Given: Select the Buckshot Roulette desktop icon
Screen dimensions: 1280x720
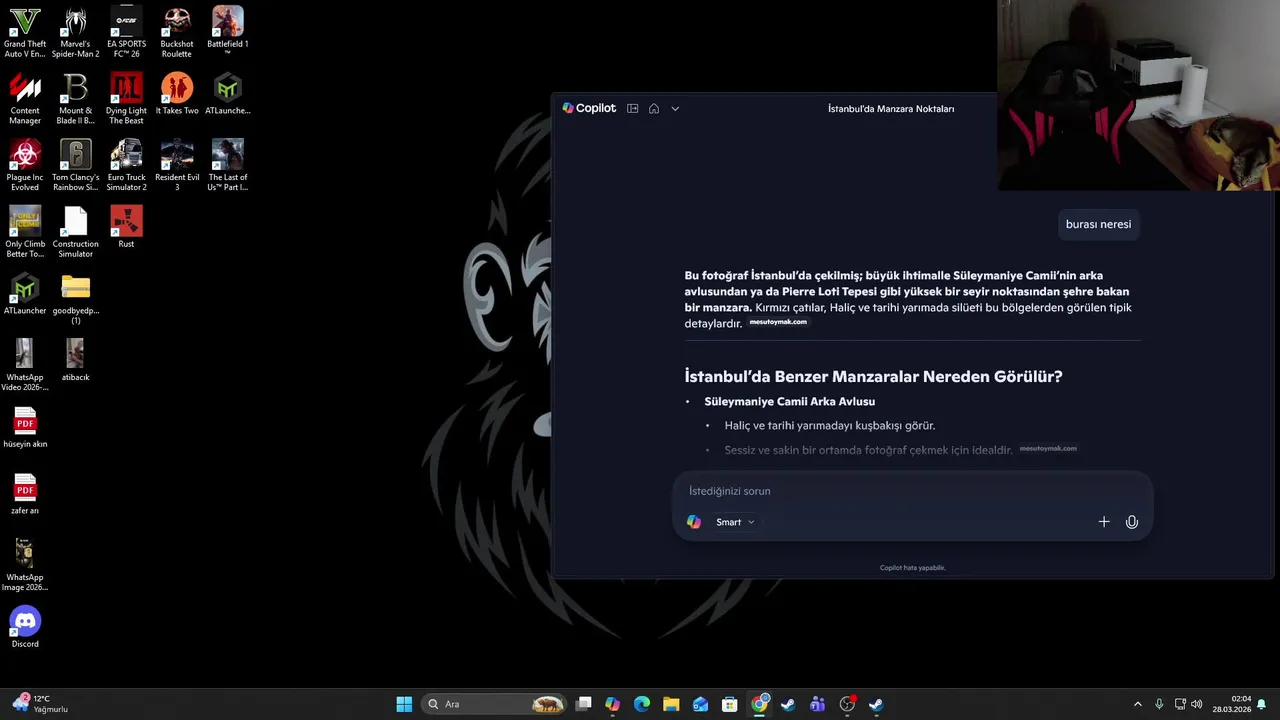Looking at the screenshot, I should [177, 33].
